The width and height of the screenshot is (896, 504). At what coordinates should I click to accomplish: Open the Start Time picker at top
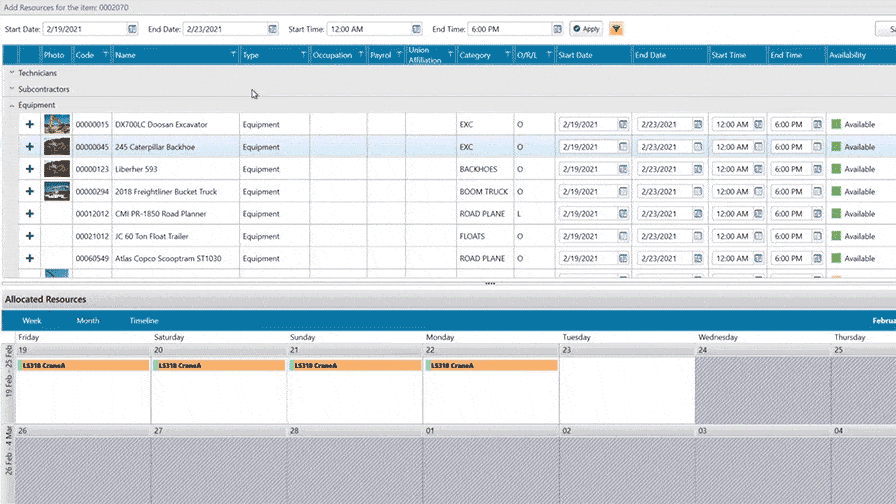tap(416, 29)
